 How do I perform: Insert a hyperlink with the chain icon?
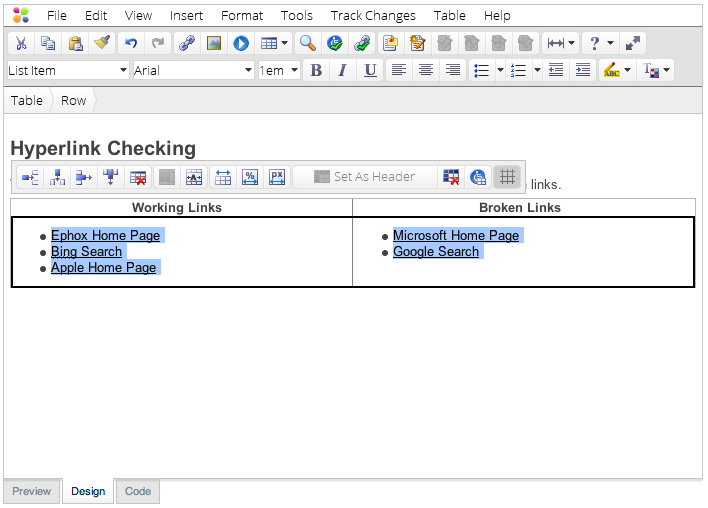186,43
